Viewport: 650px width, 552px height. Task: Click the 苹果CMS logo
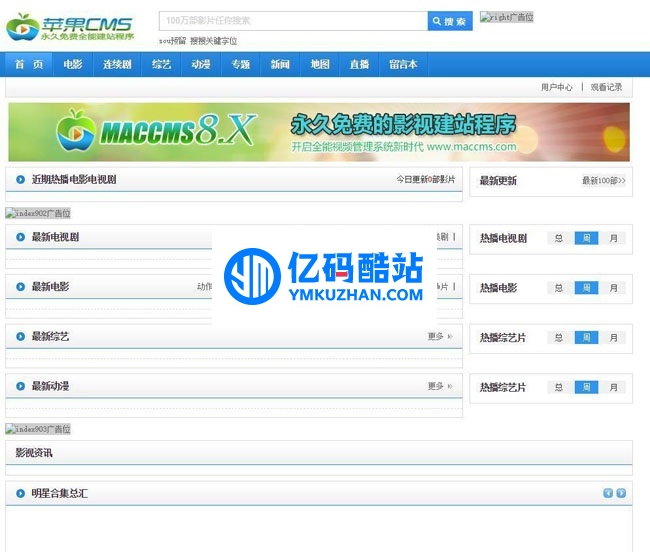(x=70, y=27)
